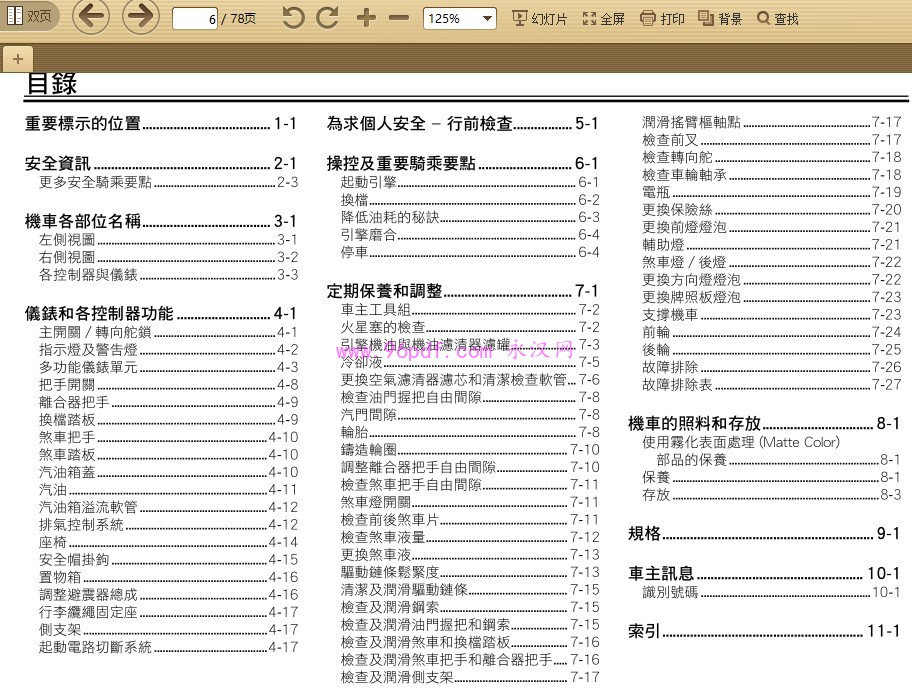Print the document using 打印
The image size is (912, 695).
662,17
